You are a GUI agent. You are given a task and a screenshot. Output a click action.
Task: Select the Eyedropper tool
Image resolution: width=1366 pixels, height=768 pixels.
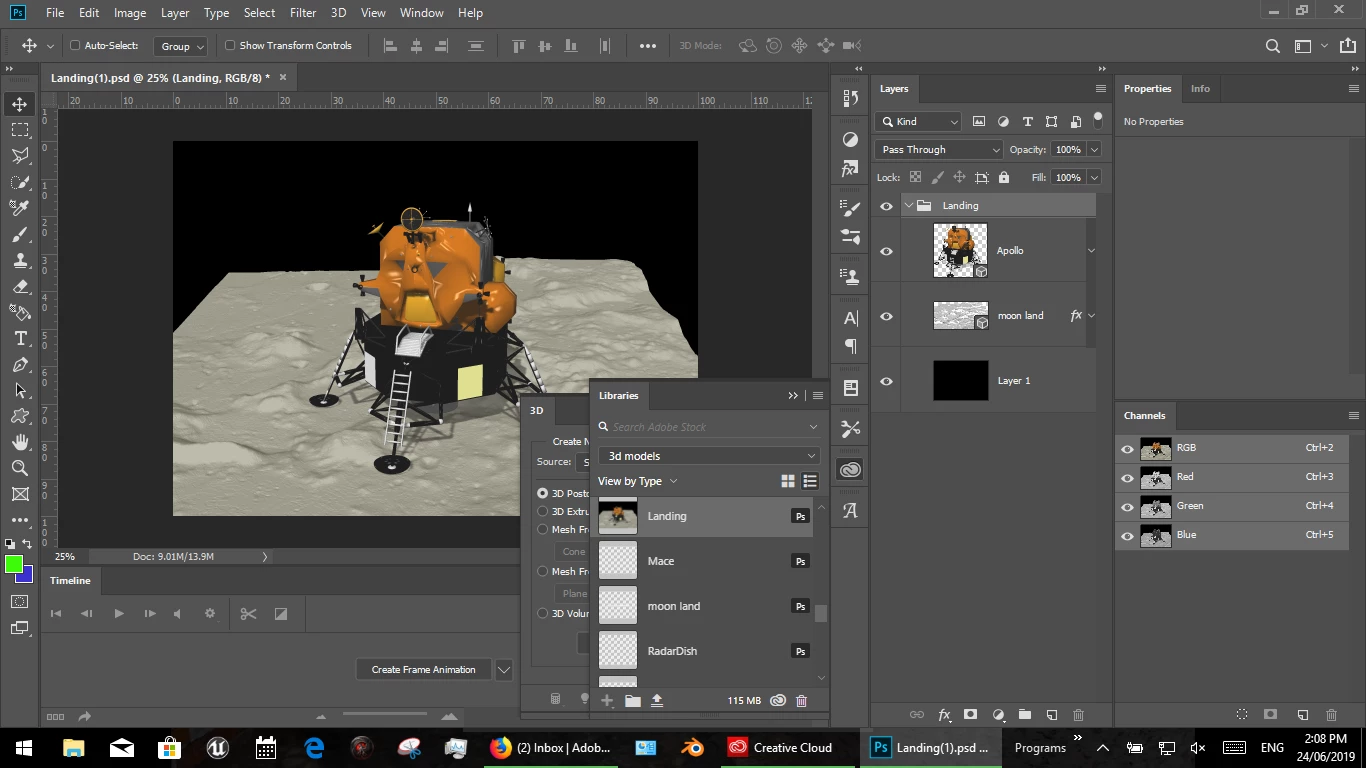pos(20,208)
